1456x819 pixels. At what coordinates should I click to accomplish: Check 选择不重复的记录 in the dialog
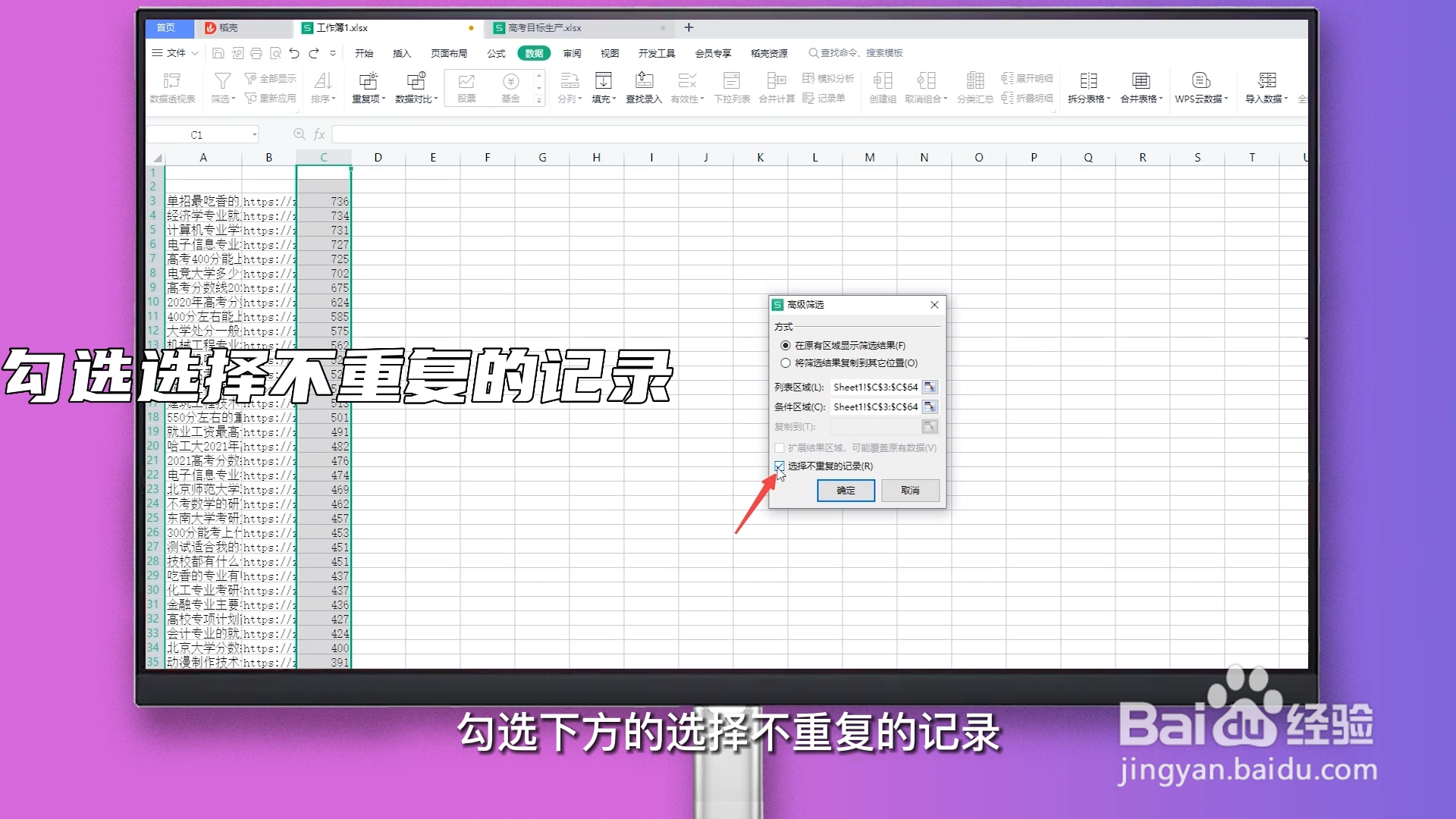[780, 466]
